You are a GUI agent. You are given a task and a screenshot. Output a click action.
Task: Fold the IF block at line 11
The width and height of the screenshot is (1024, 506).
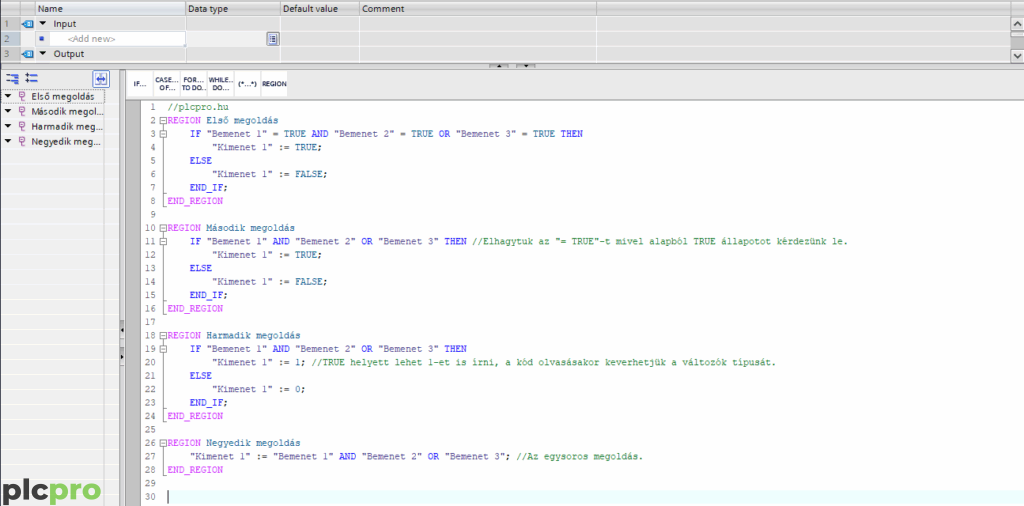coord(163,242)
